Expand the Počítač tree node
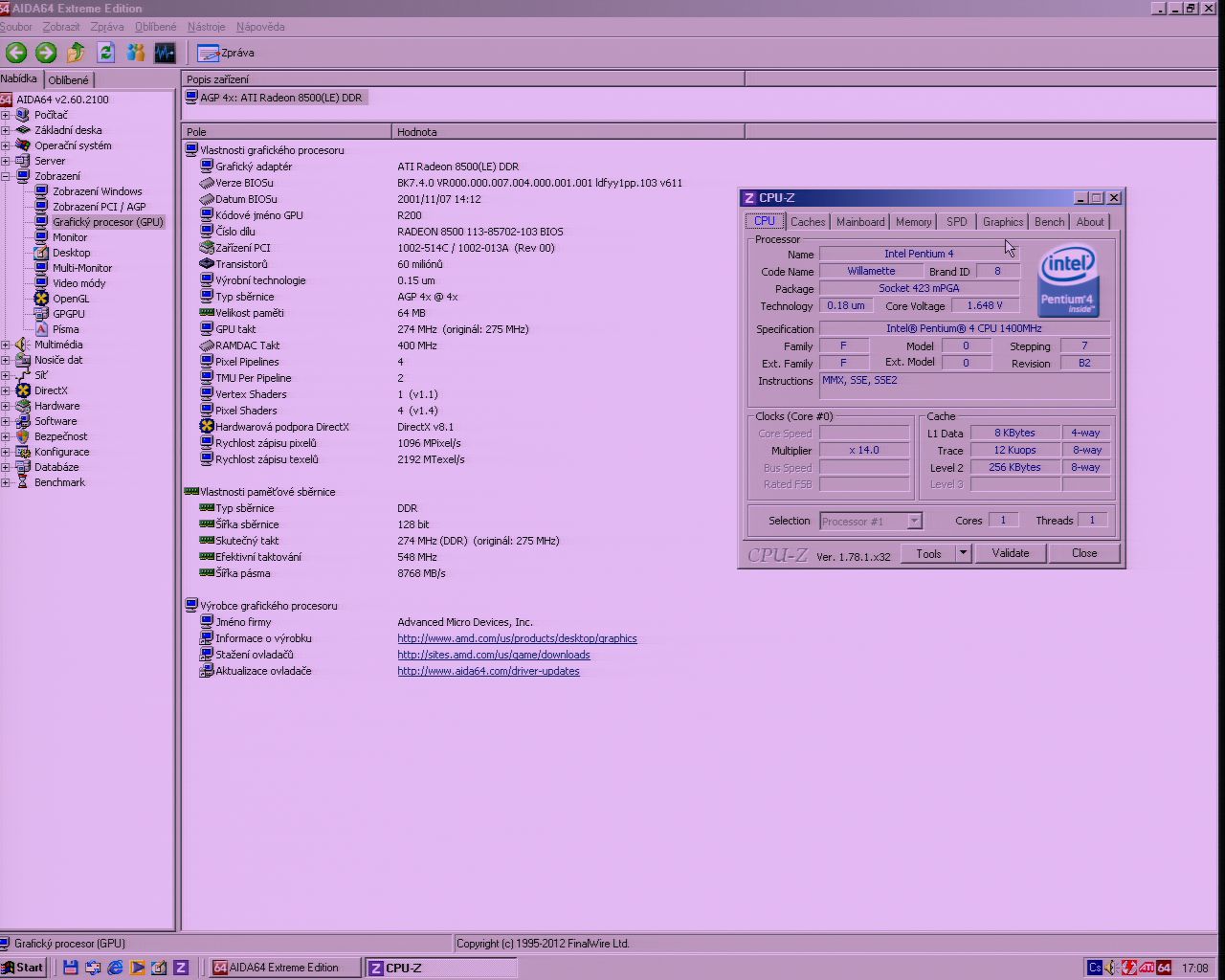This screenshot has height=980, width=1225. click(6, 115)
